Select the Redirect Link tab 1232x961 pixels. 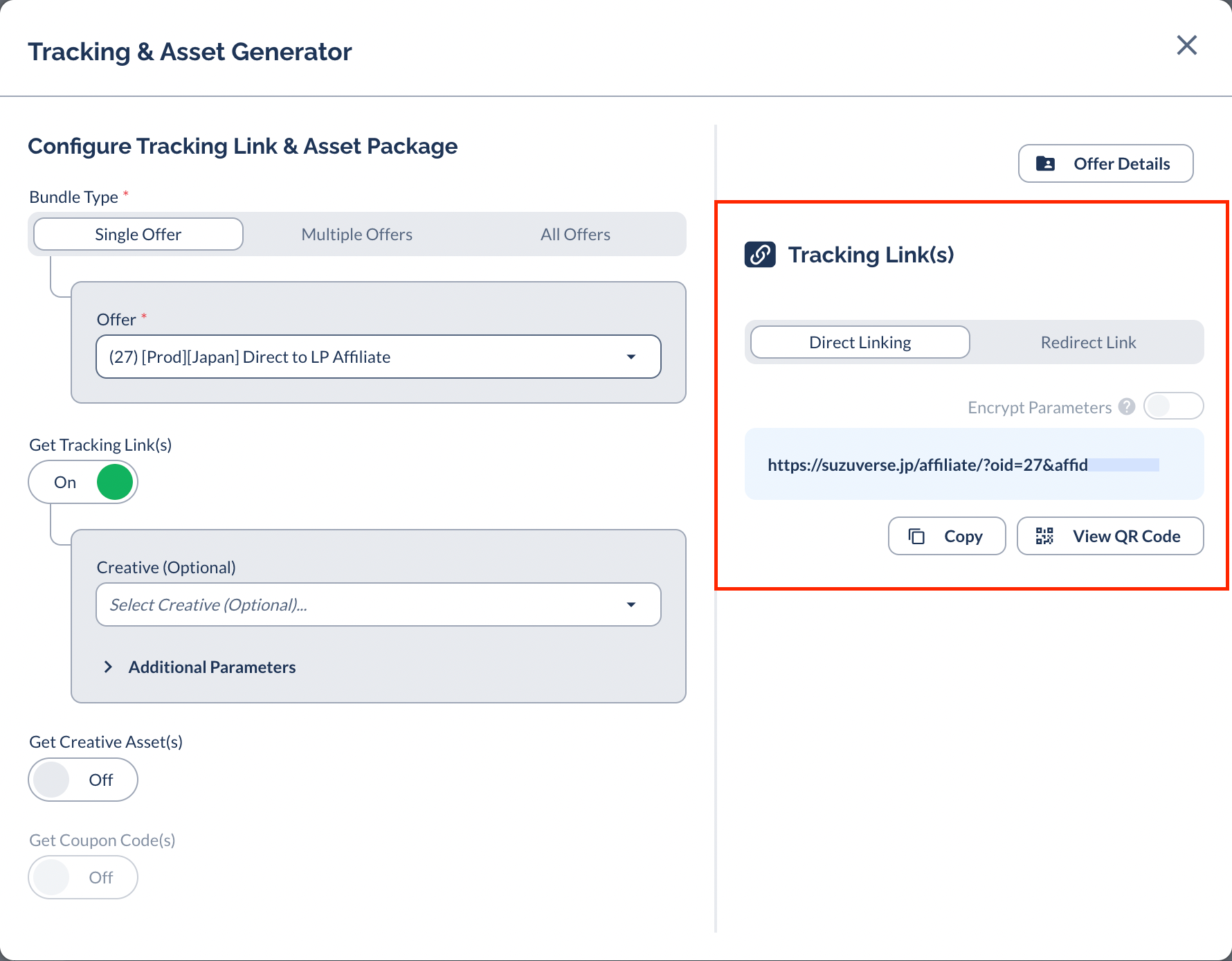tap(1087, 343)
